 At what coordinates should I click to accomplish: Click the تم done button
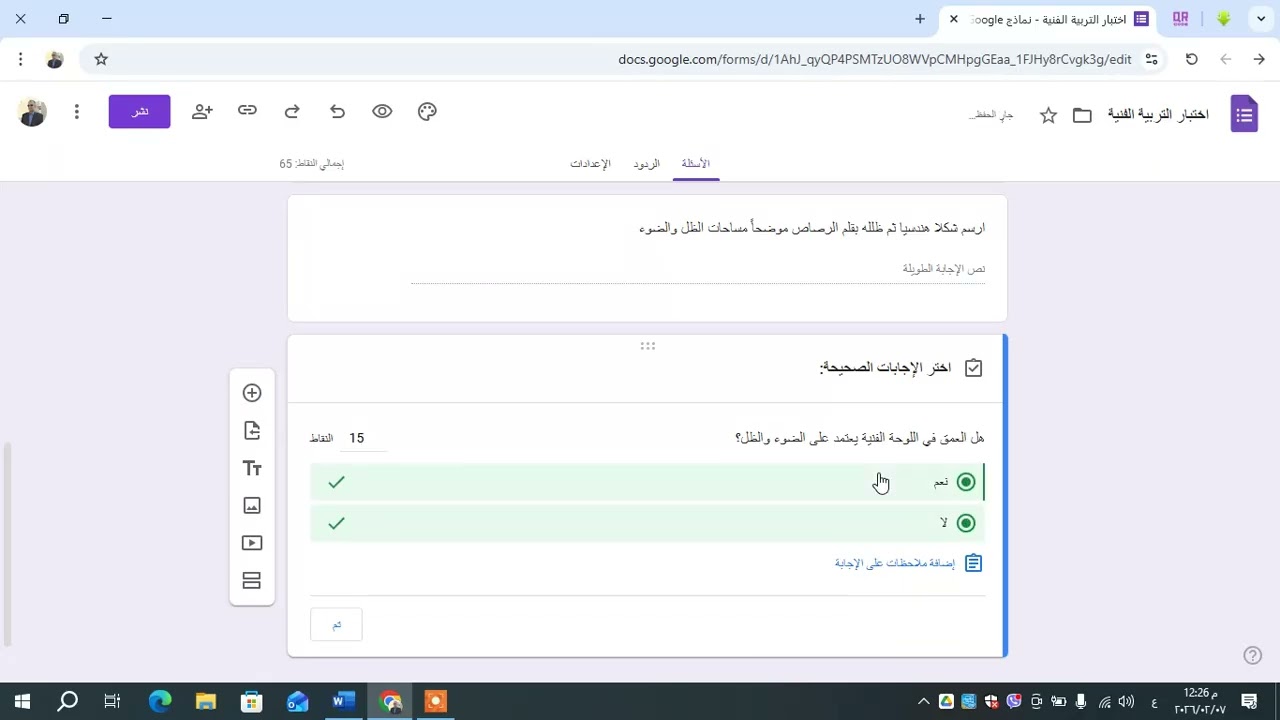336,625
